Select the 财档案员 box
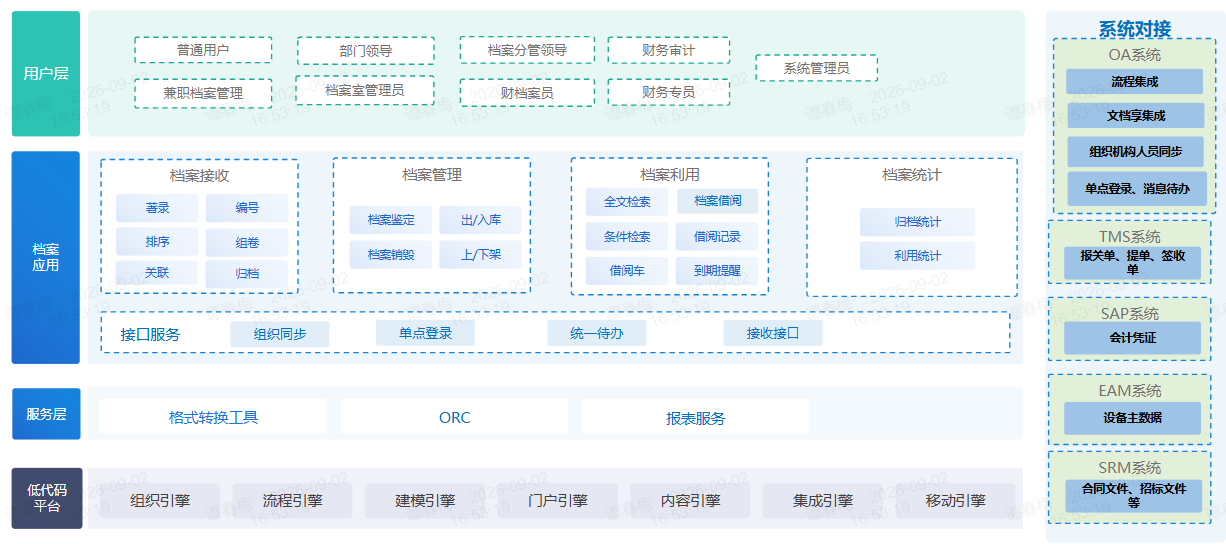 point(527,93)
